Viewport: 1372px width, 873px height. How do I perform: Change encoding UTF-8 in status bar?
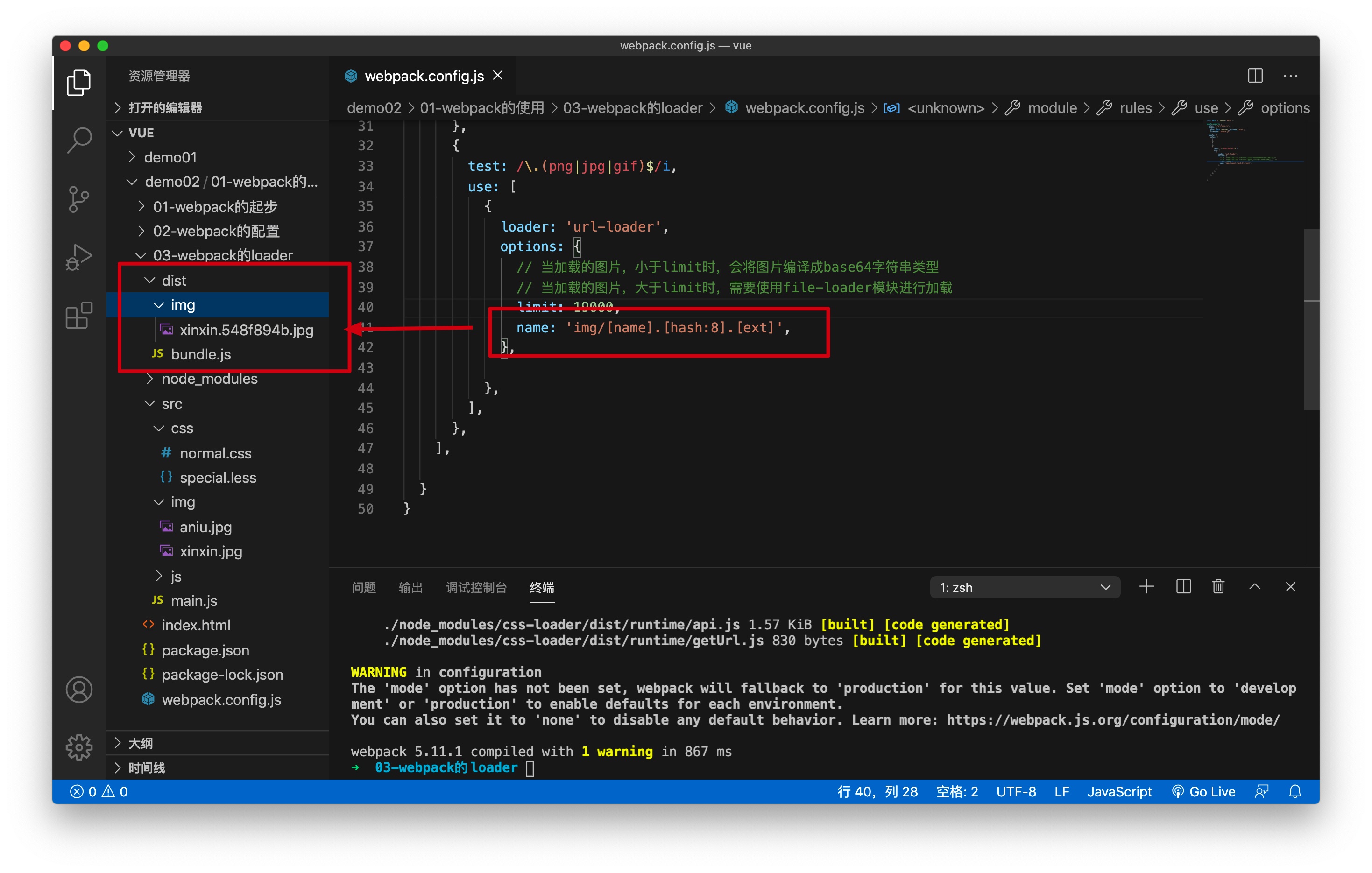(x=1016, y=792)
